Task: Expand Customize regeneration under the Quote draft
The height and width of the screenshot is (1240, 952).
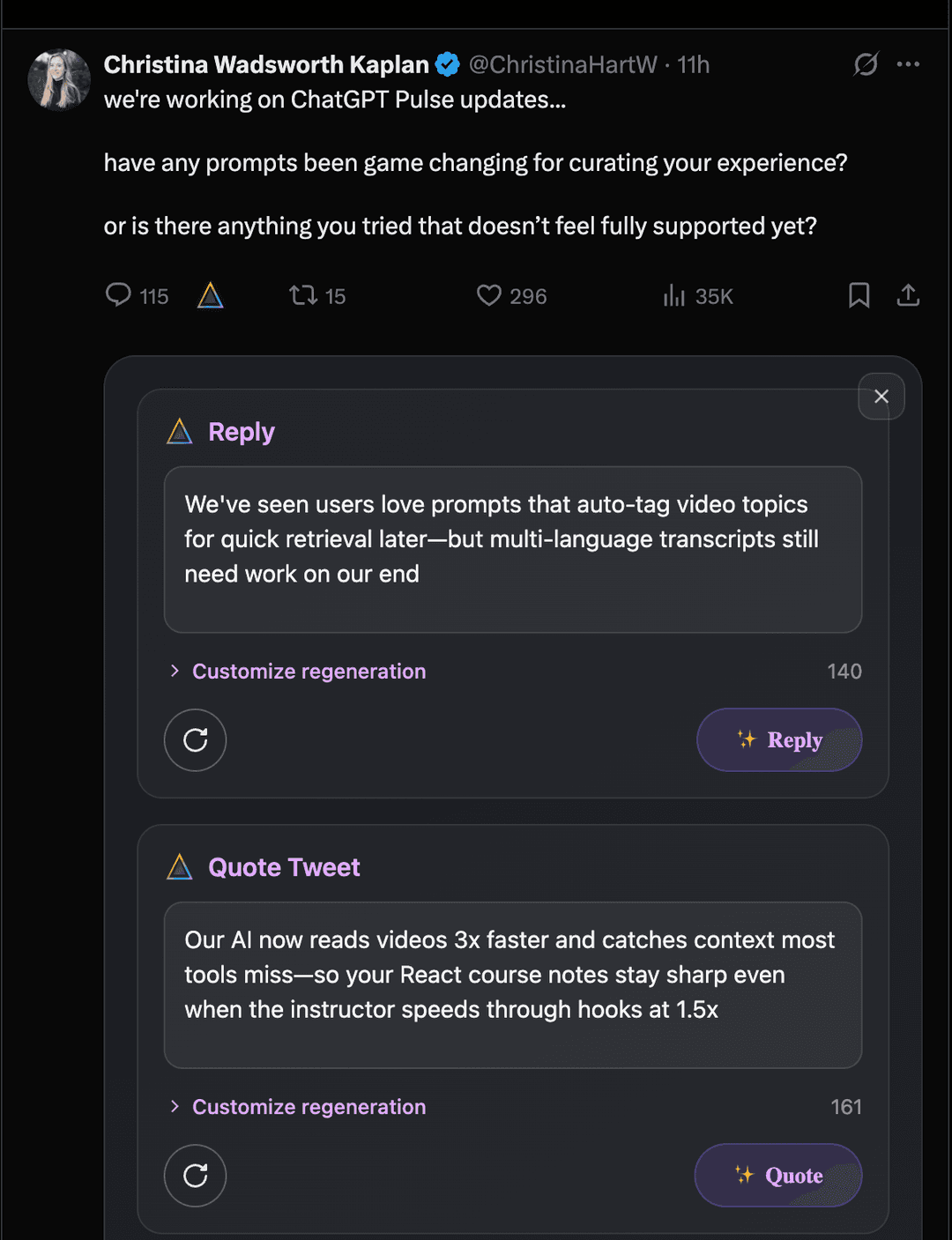Action: click(x=309, y=1107)
